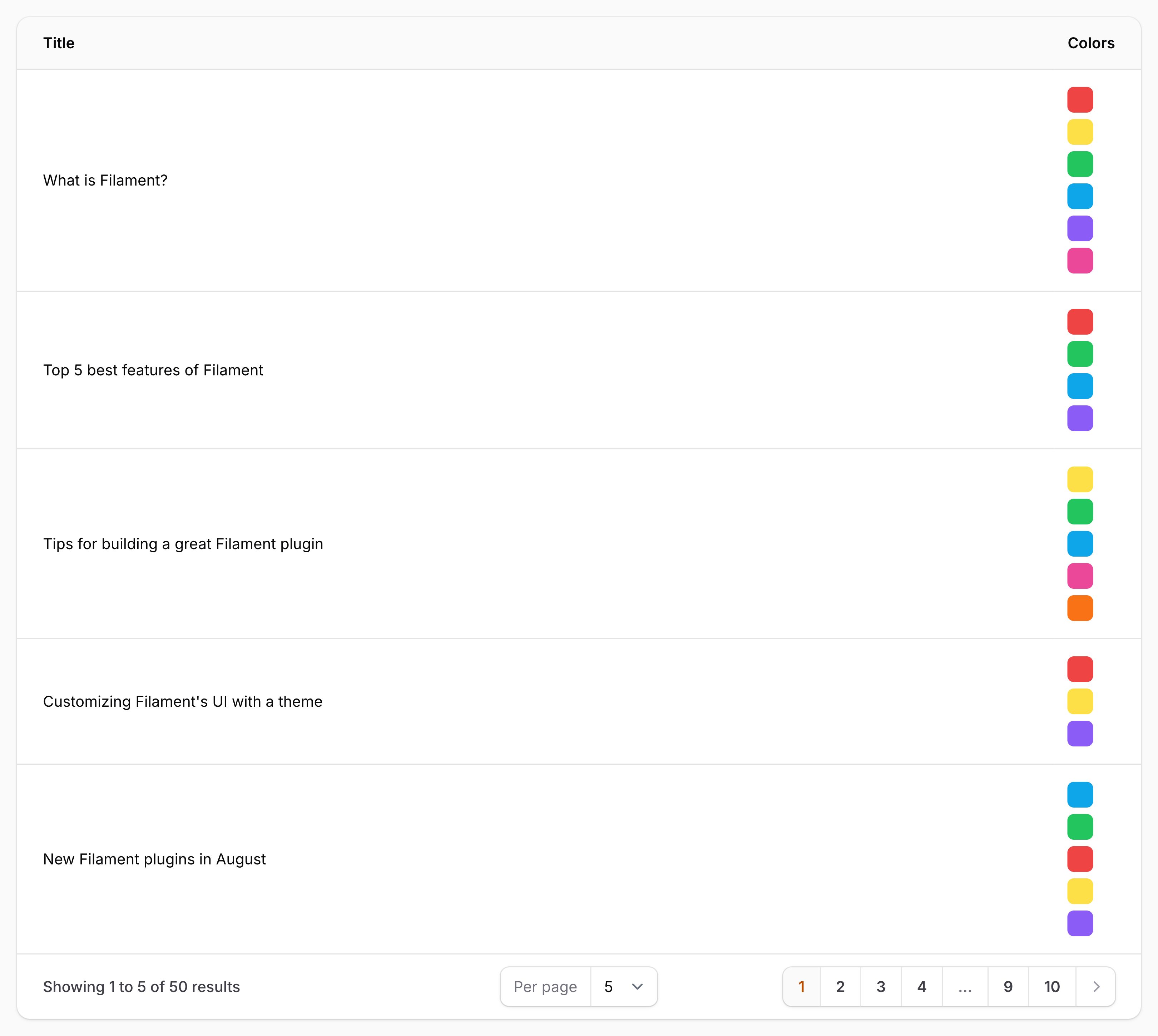Click yellow swatch in 'New Filament plugins' row

click(x=1080, y=891)
